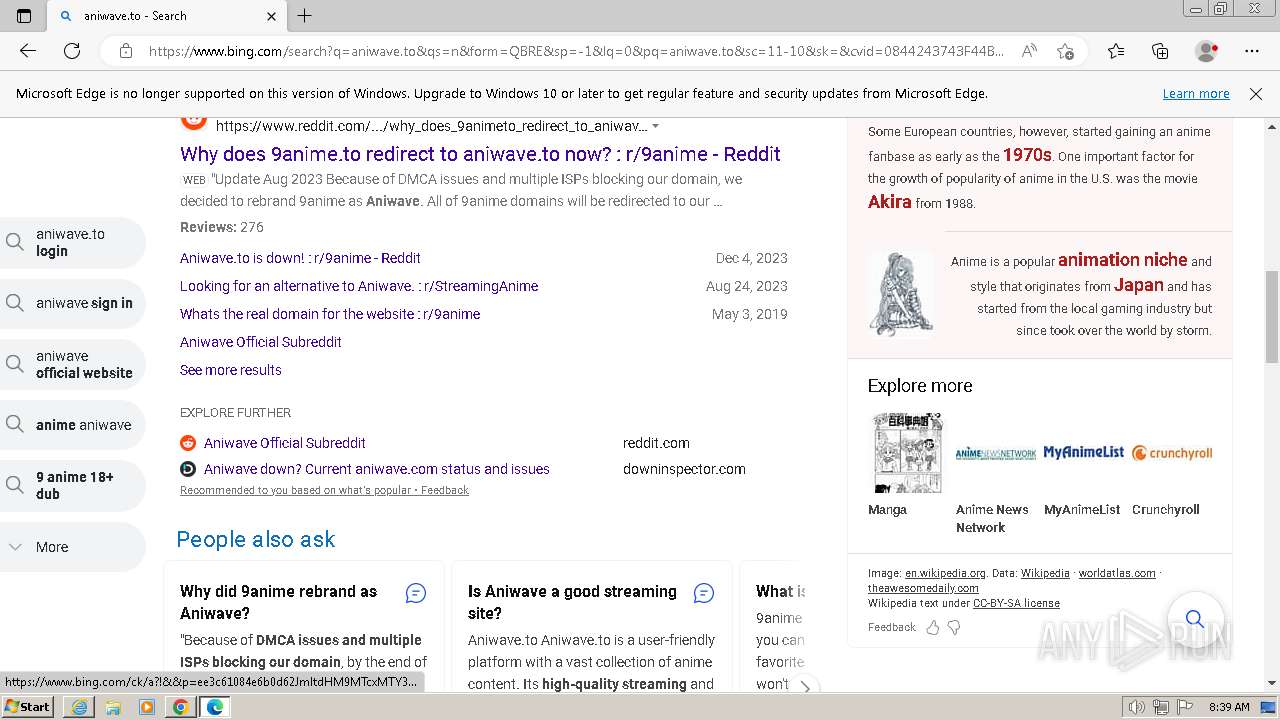Open en.wikipedia.org image source link

[945, 573]
